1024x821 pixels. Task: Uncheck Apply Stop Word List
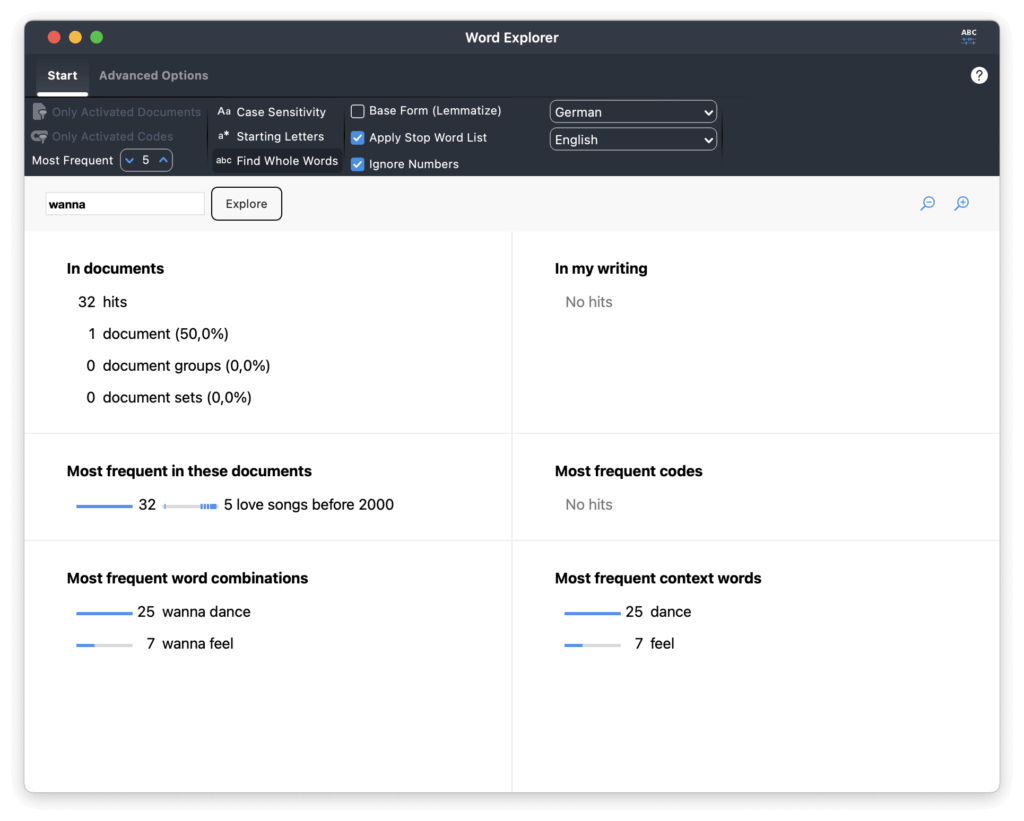pyautogui.click(x=358, y=138)
